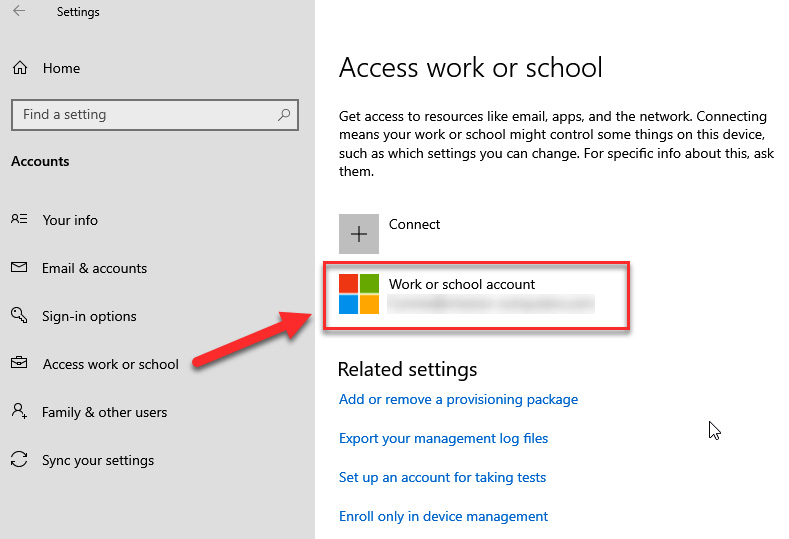This screenshot has width=789, height=539.
Task: Open Export your management log files link
Action: tap(443, 439)
